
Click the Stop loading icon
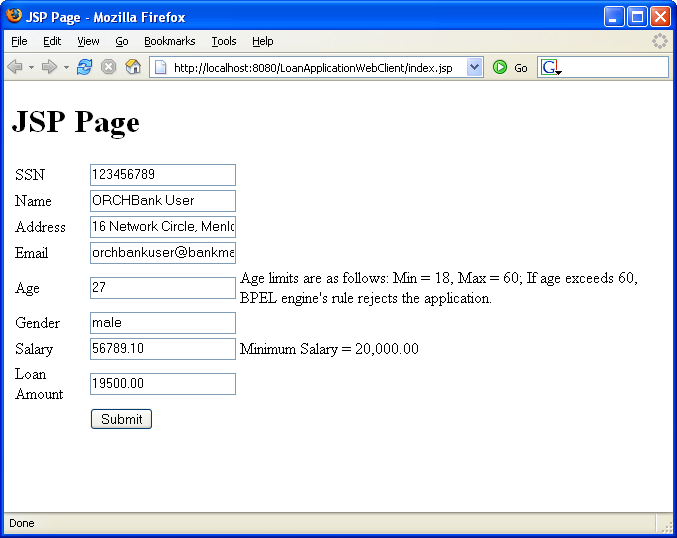tap(108, 67)
